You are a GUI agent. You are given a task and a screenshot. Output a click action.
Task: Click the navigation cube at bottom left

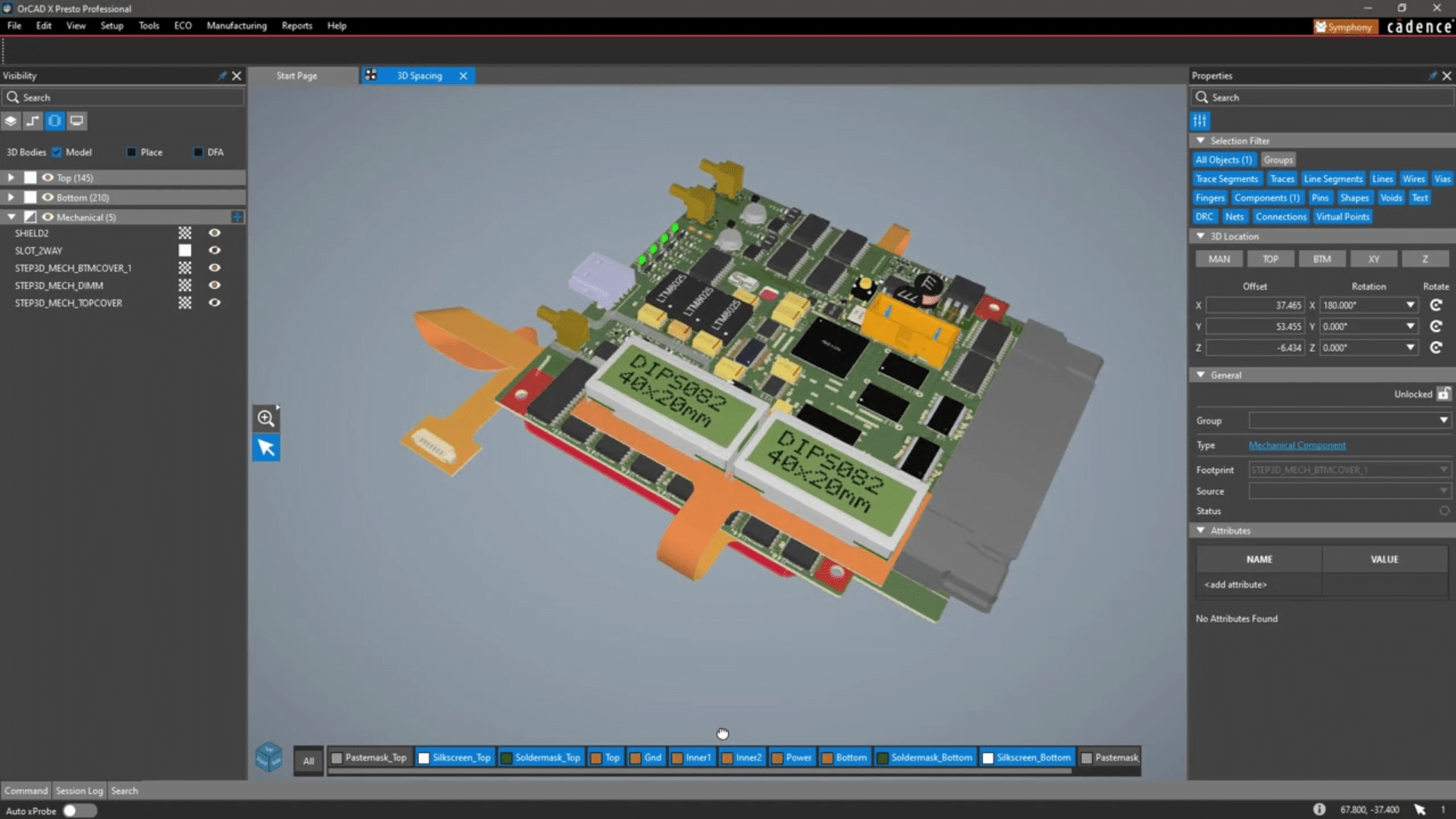pos(269,756)
